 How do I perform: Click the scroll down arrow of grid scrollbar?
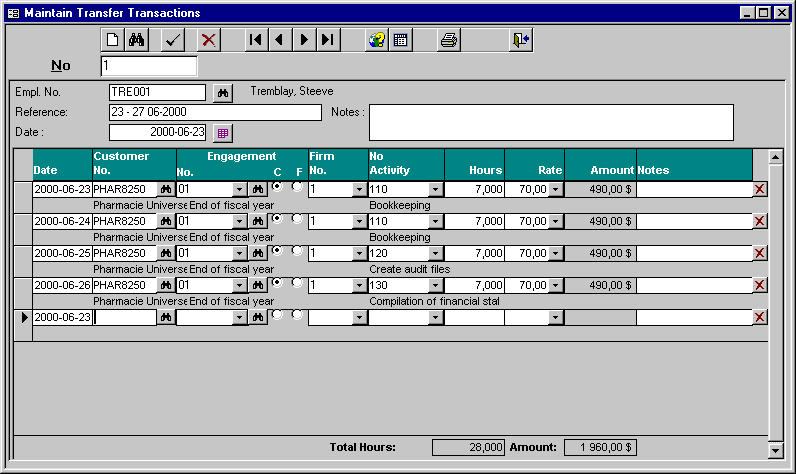[x=774, y=451]
